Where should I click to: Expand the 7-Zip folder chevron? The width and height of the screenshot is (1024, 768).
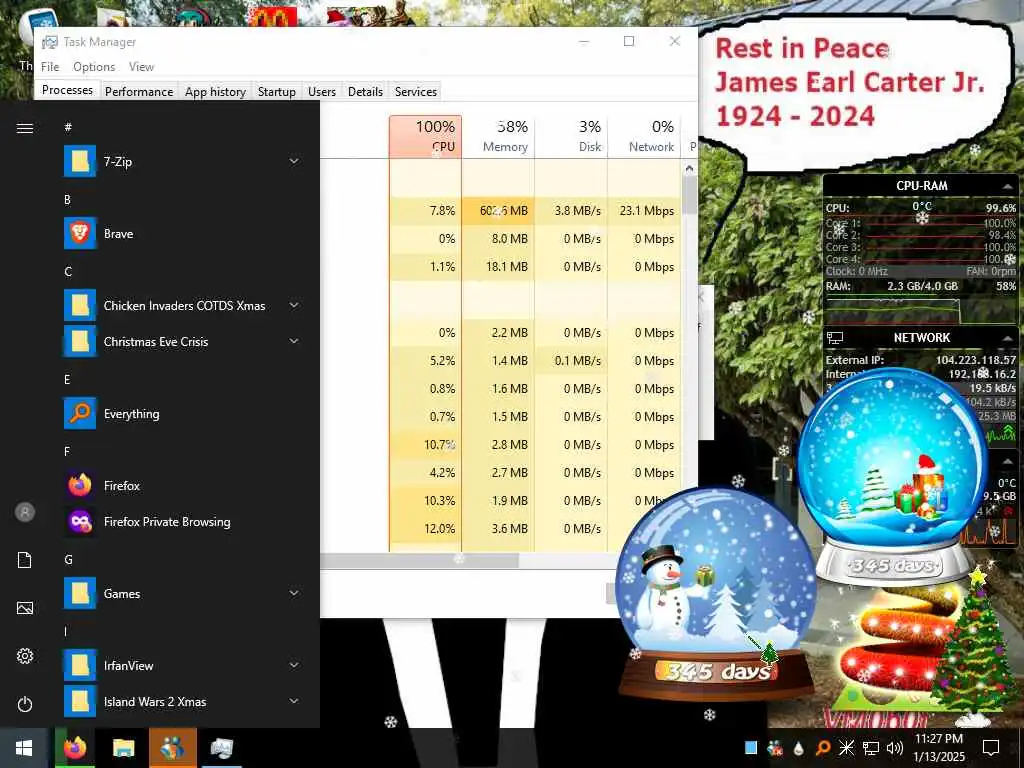tap(294, 161)
